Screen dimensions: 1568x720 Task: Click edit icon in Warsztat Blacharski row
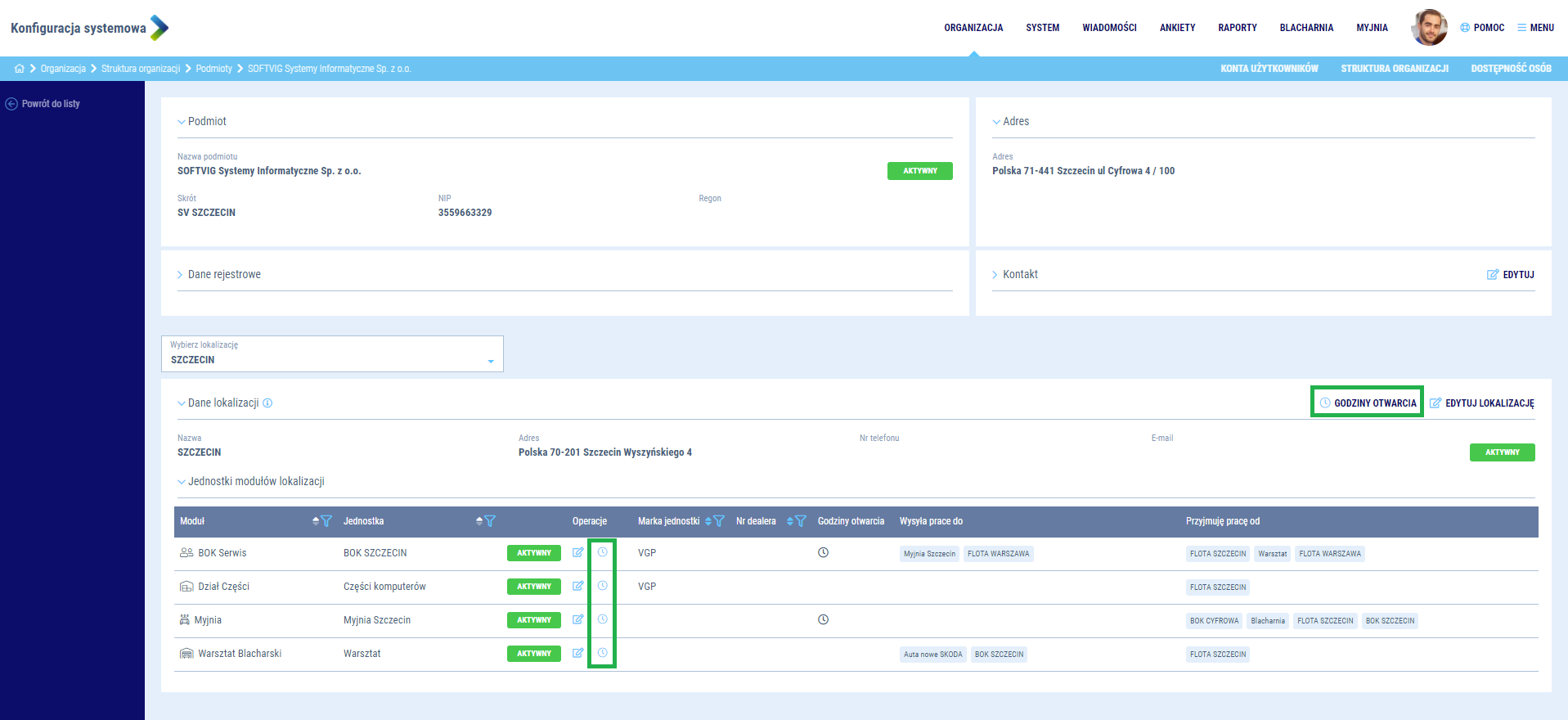click(577, 653)
